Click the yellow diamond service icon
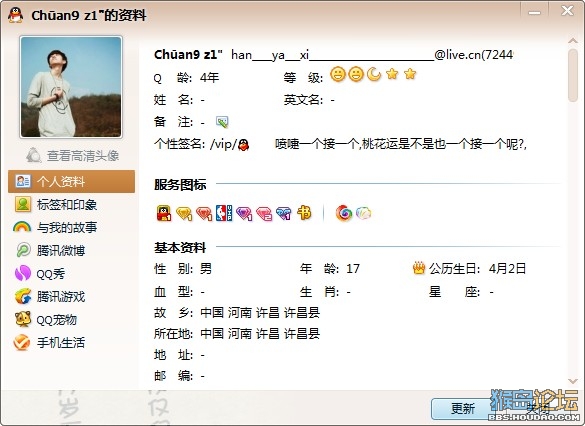 pyautogui.click(x=184, y=214)
